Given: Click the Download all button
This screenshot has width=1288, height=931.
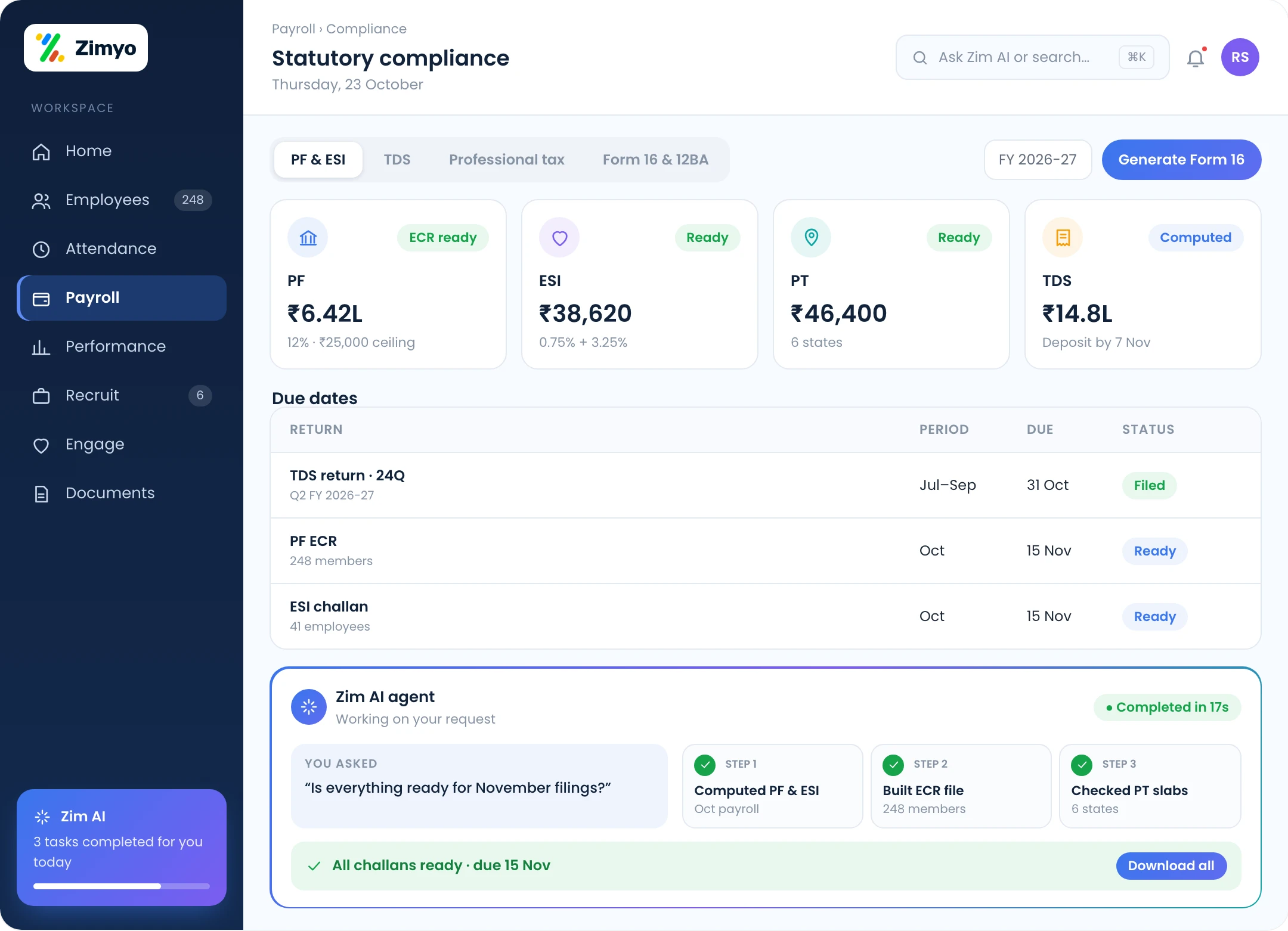Looking at the screenshot, I should [1171, 865].
